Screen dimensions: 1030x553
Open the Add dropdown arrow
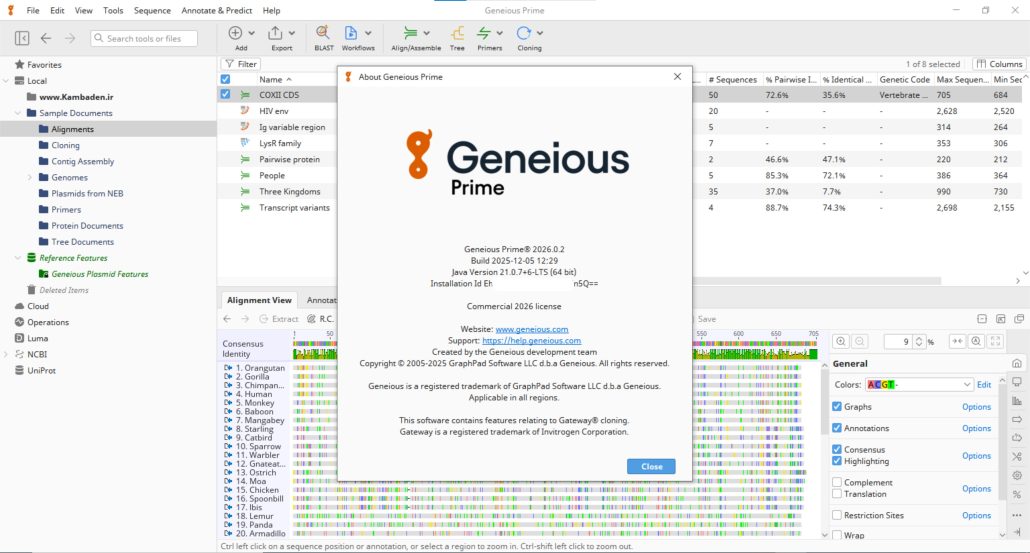click(252, 33)
